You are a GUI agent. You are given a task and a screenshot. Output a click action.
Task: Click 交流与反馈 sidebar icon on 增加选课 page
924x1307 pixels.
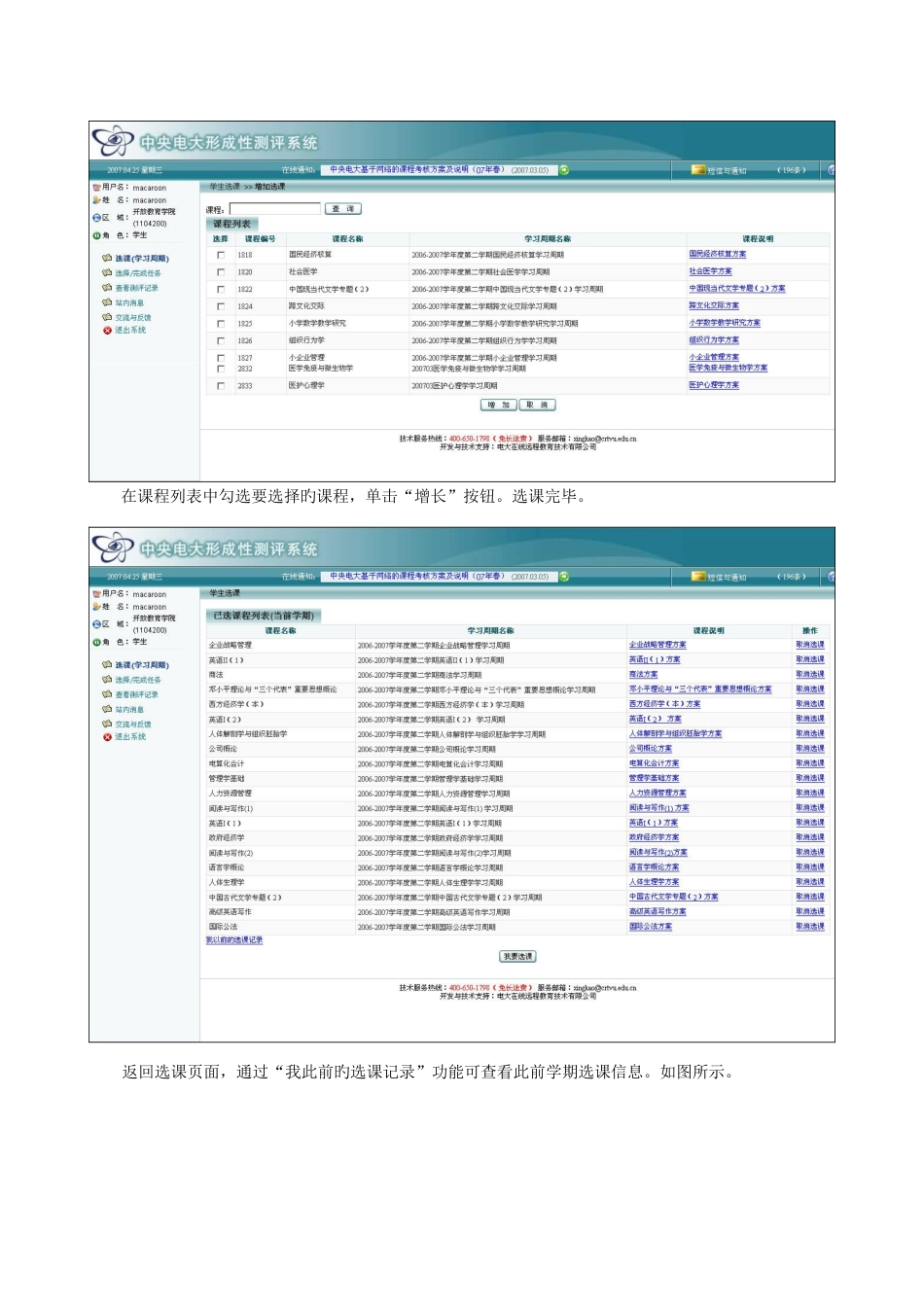point(107,317)
